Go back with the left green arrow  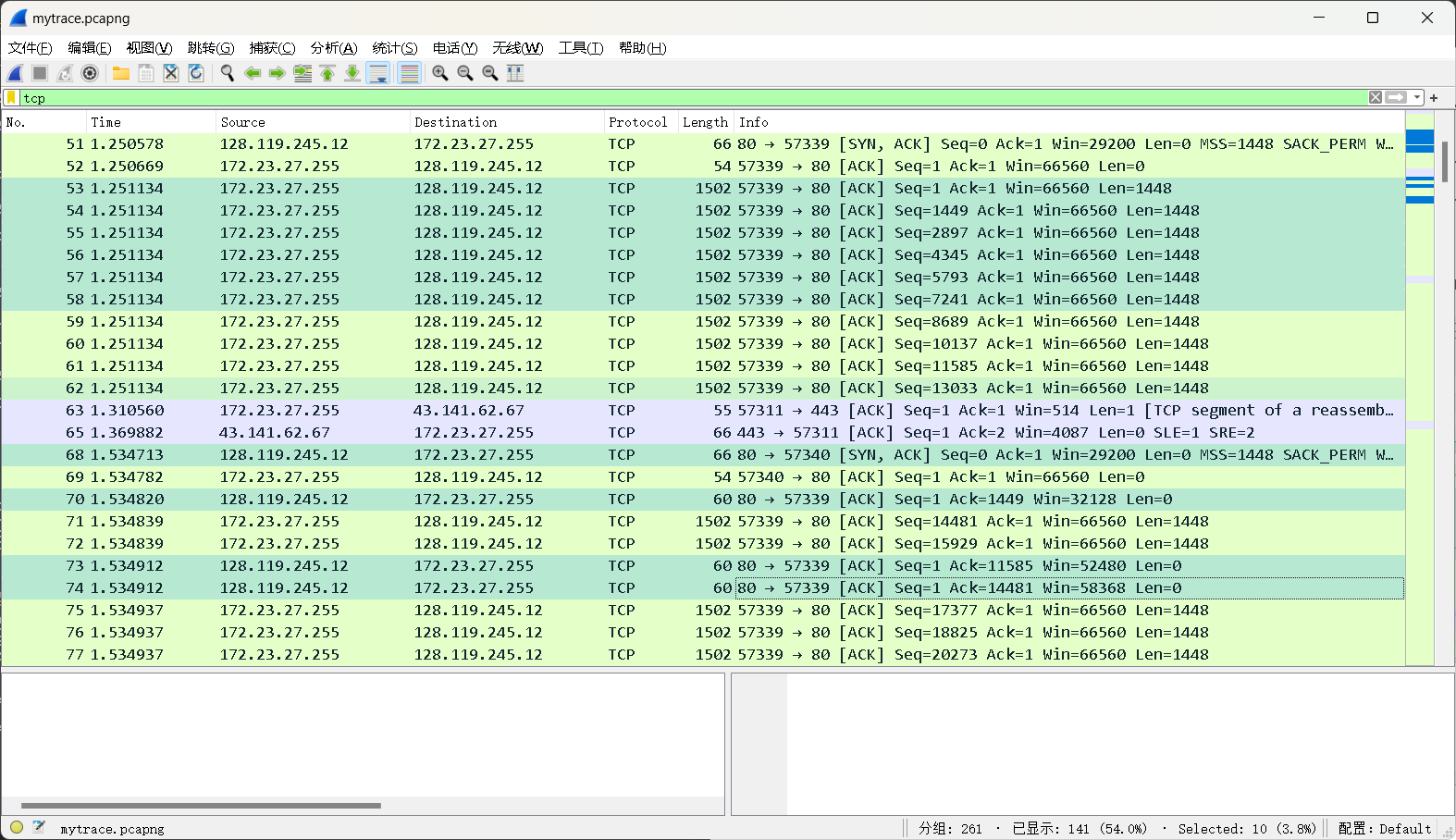(x=253, y=73)
